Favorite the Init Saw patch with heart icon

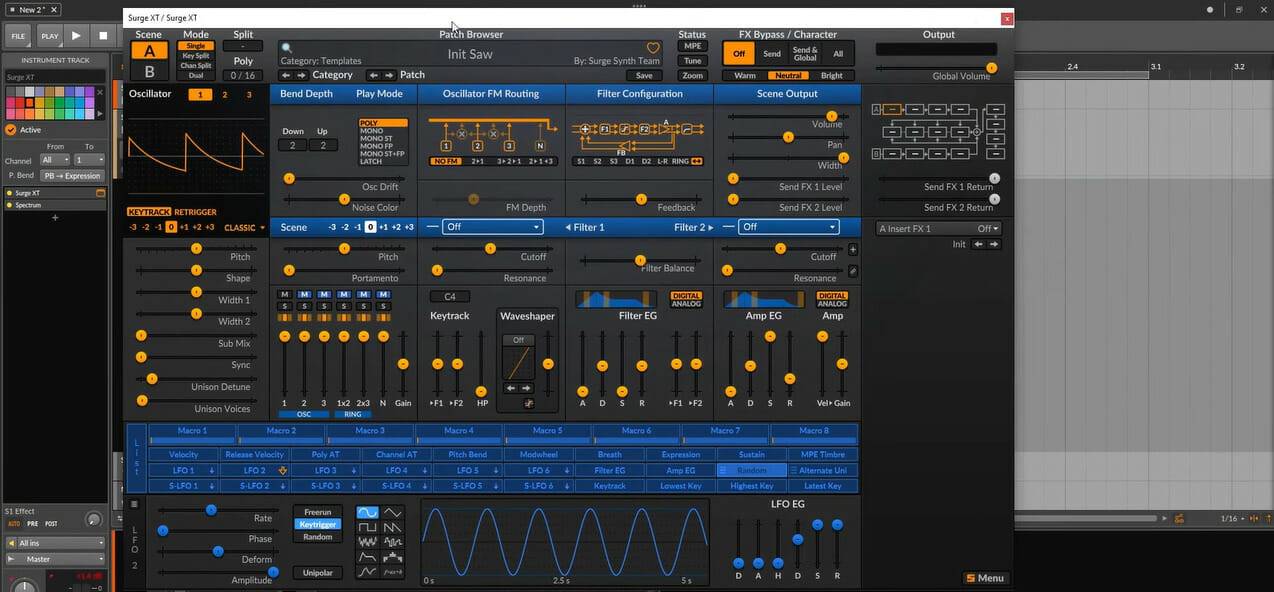(653, 48)
